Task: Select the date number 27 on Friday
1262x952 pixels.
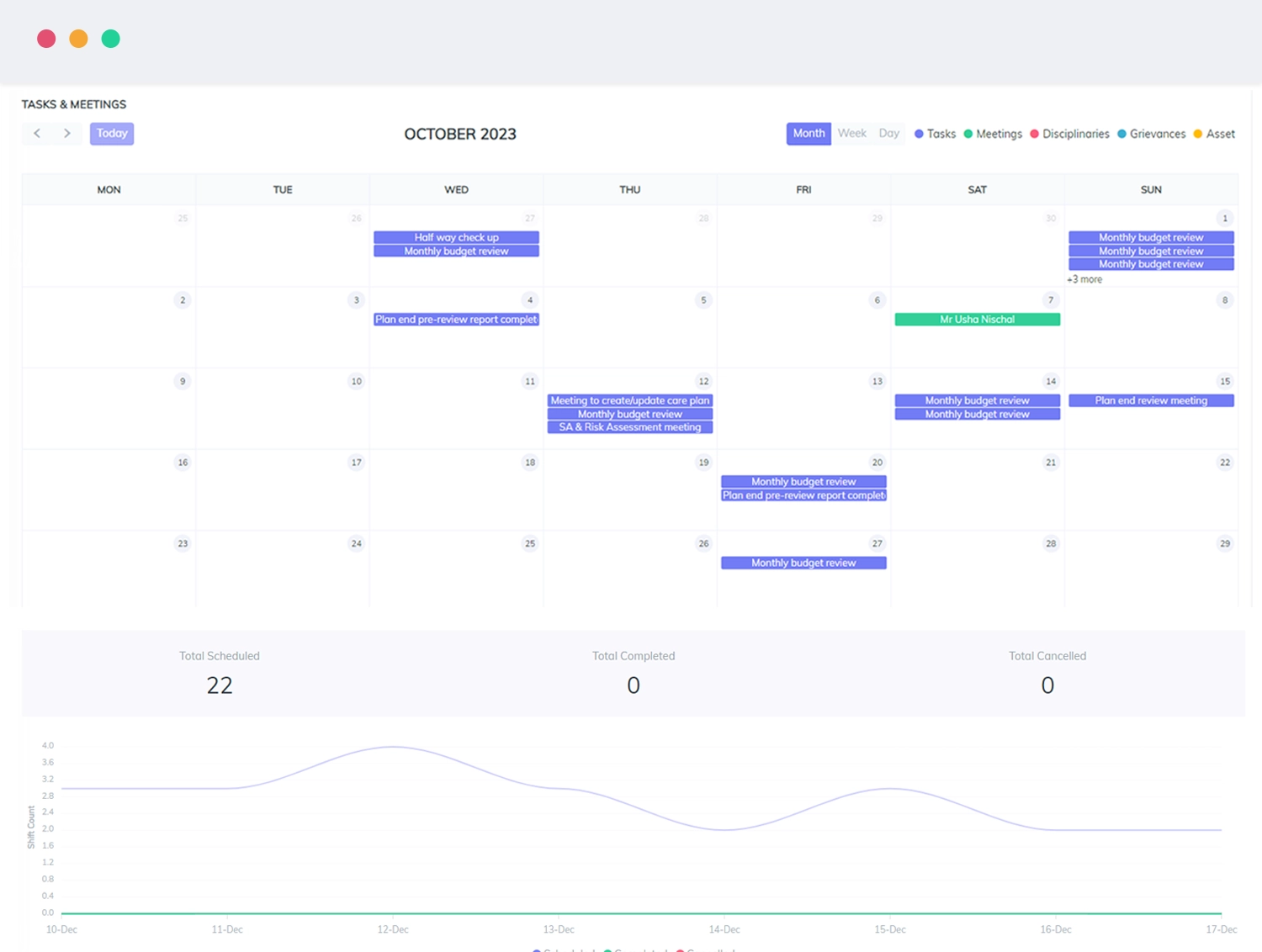Action: click(877, 543)
